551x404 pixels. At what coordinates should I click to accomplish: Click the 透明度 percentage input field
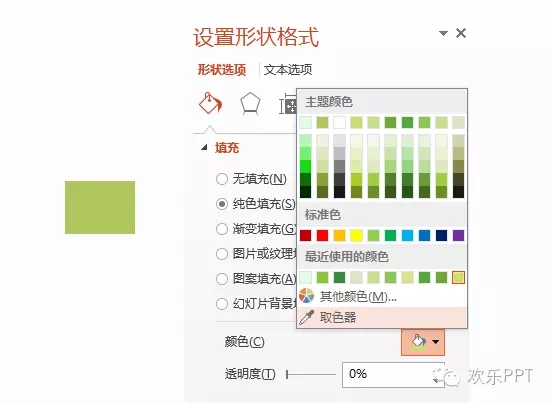tap(393, 375)
